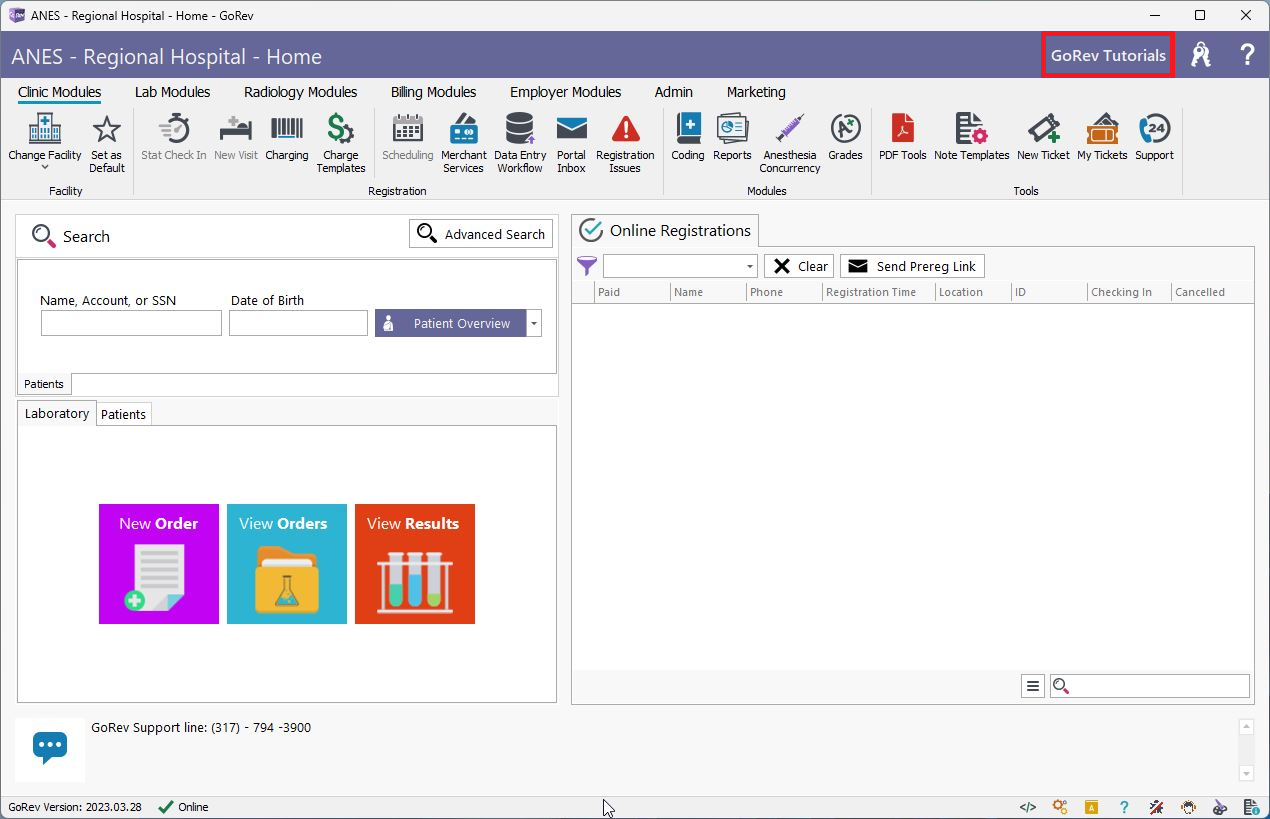The width and height of the screenshot is (1270, 819).
Task: Click the head avatar status bar icon
Action: [1188, 807]
